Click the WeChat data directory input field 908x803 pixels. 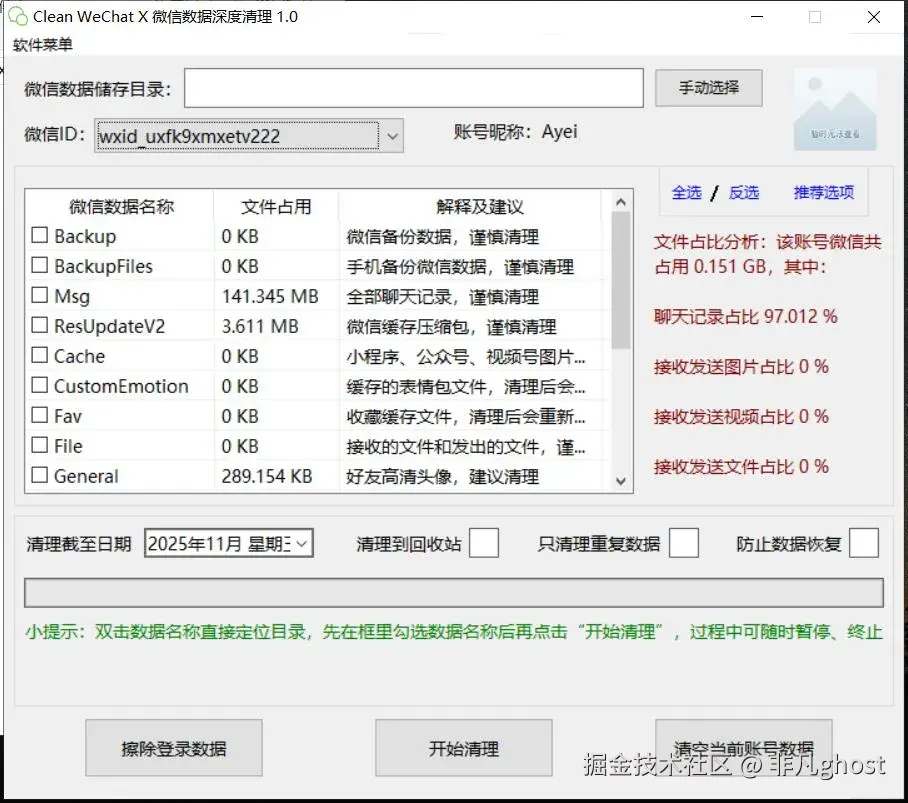click(414, 88)
